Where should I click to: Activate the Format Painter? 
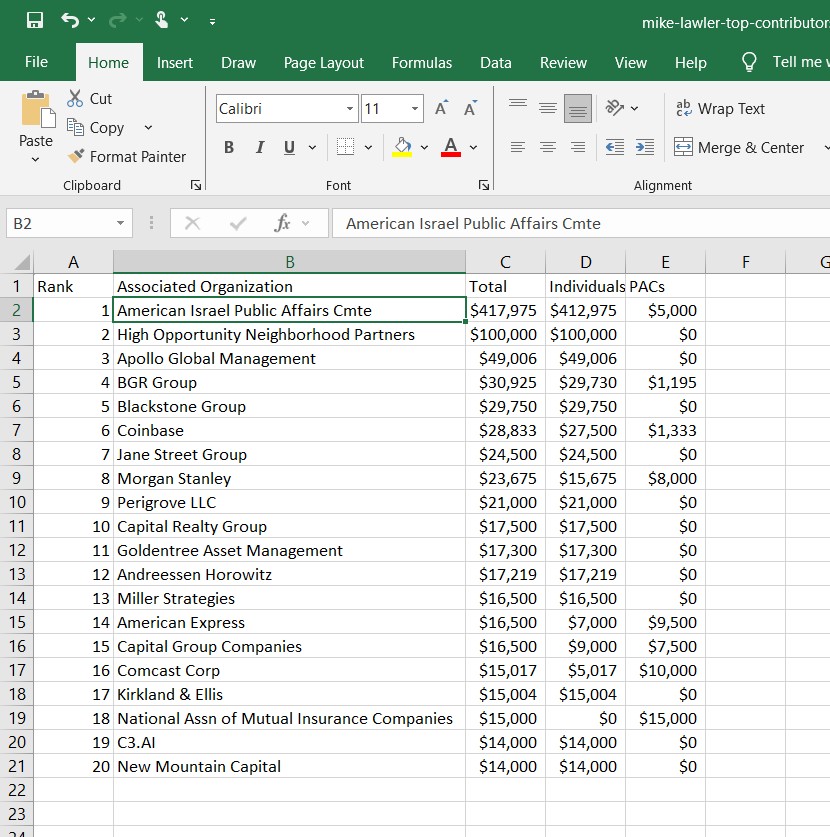[127, 156]
